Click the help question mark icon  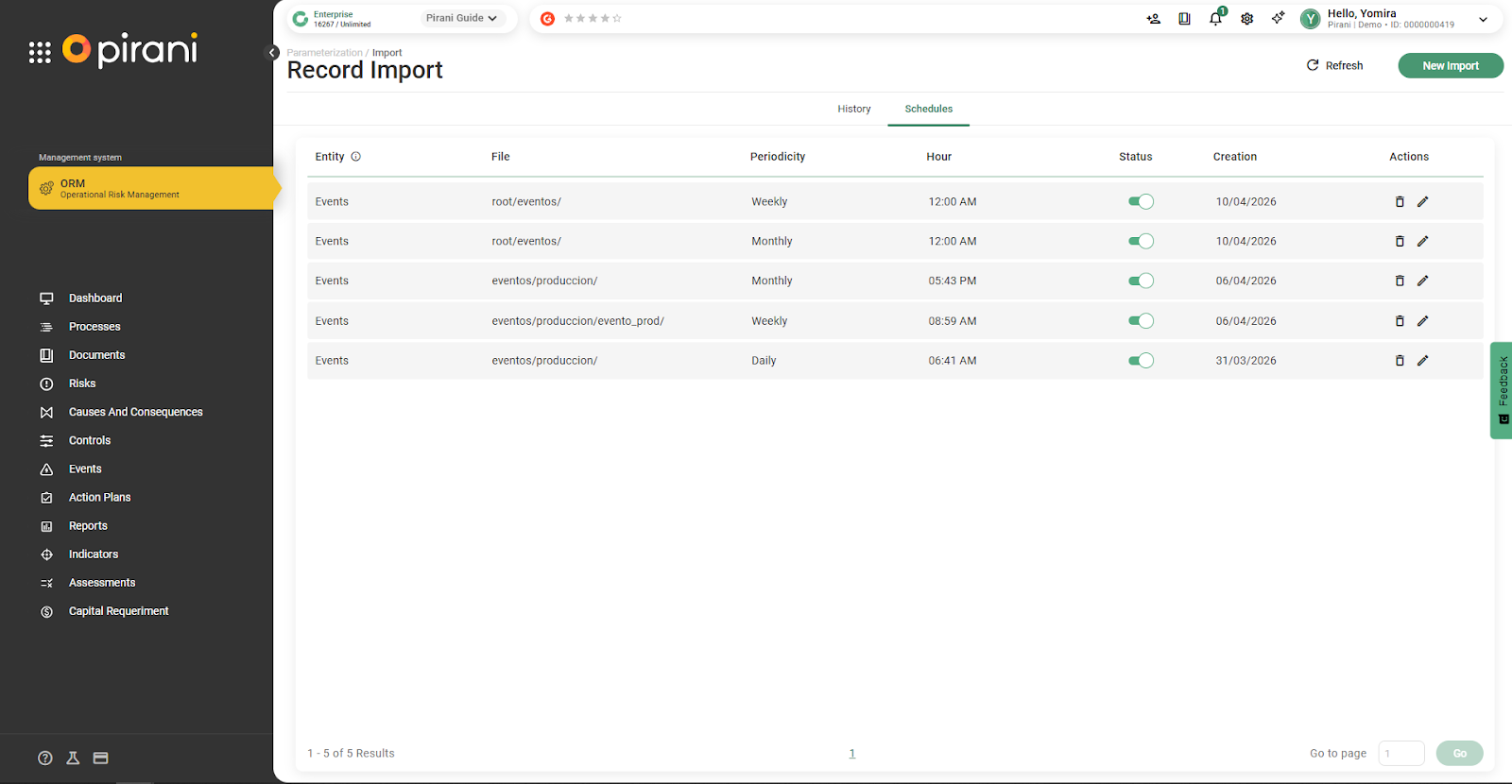[x=44, y=758]
